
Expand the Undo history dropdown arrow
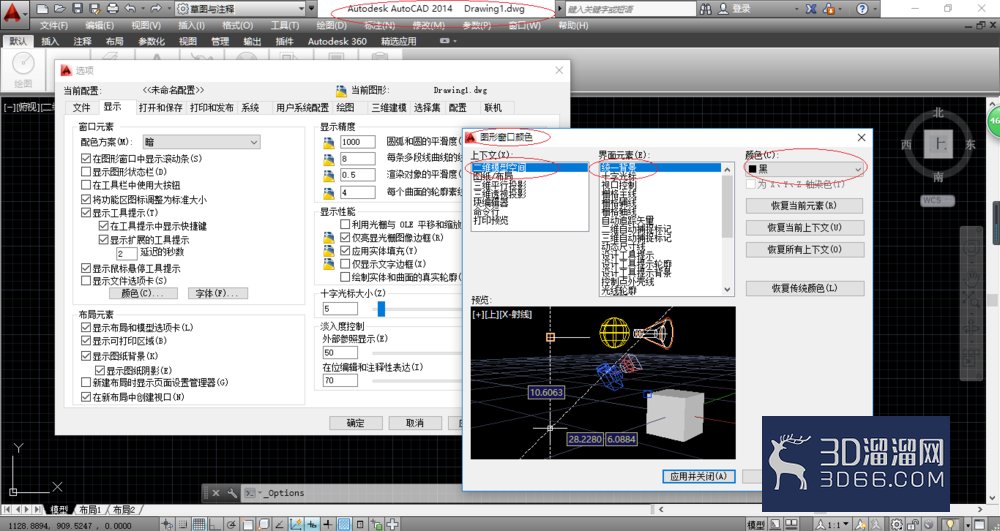point(142,9)
